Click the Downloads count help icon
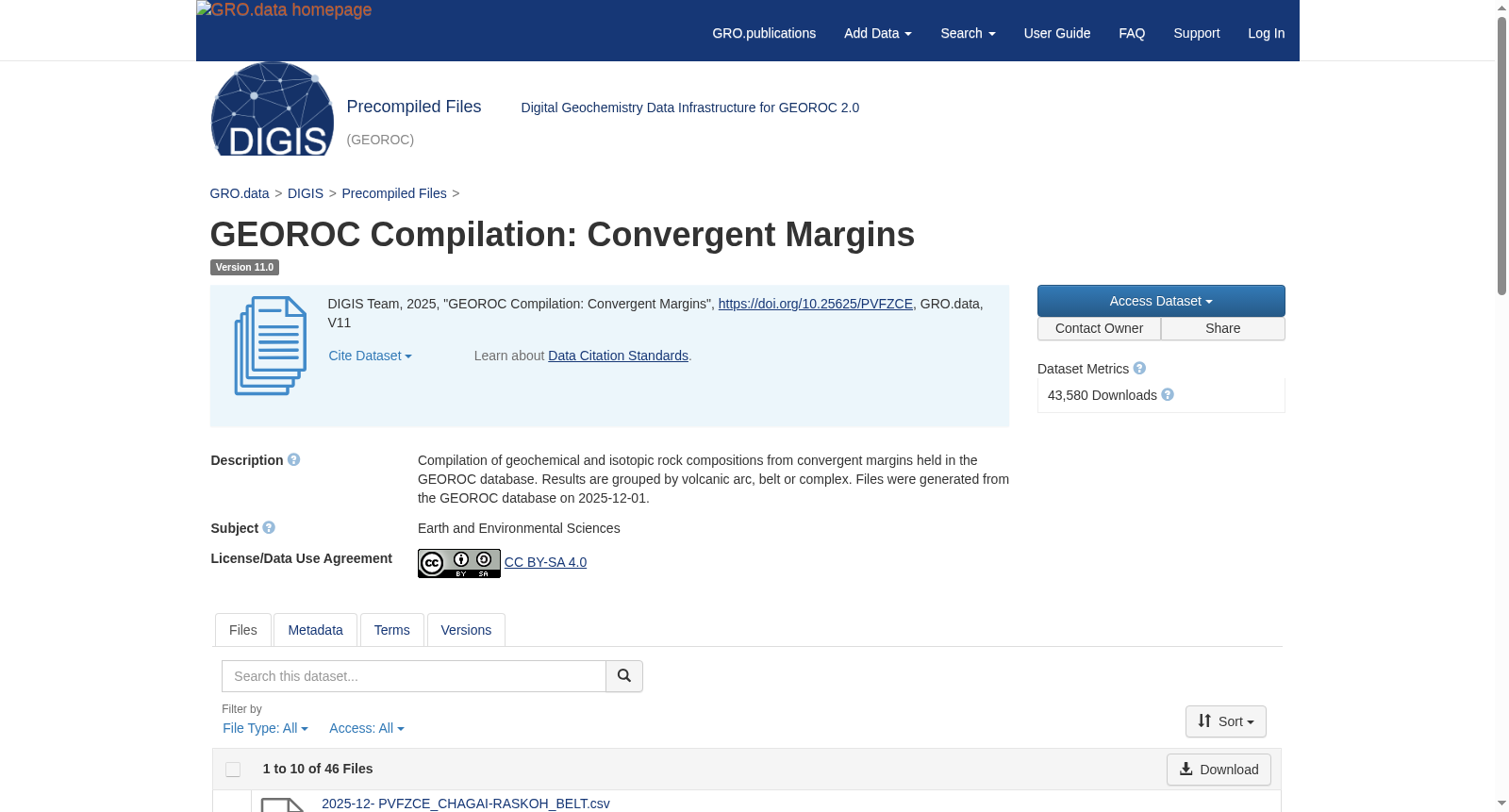This screenshot has height=812, width=1509. [1168, 394]
